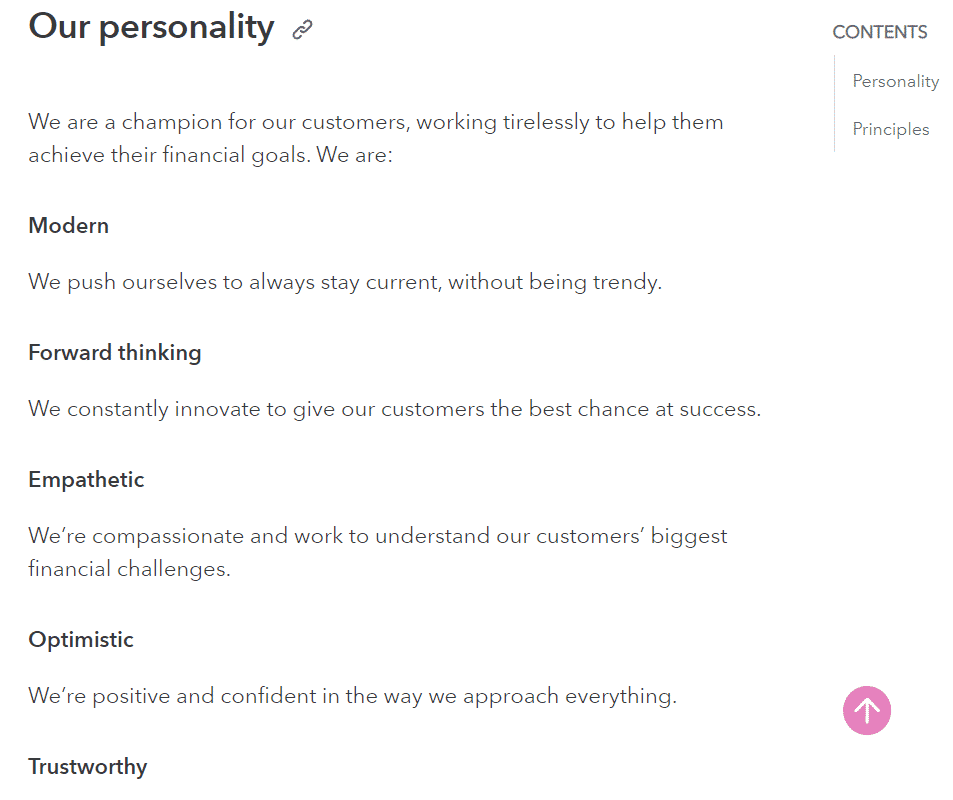953x800 pixels.
Task: Click the words "financial challenges" under Empathetic
Action: pos(129,569)
